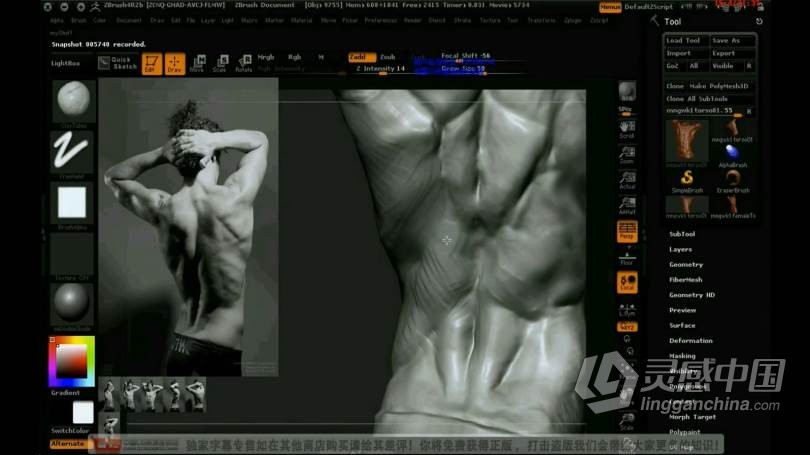The image size is (810, 455).
Task: Open the Preferences menu
Action: [381, 21]
